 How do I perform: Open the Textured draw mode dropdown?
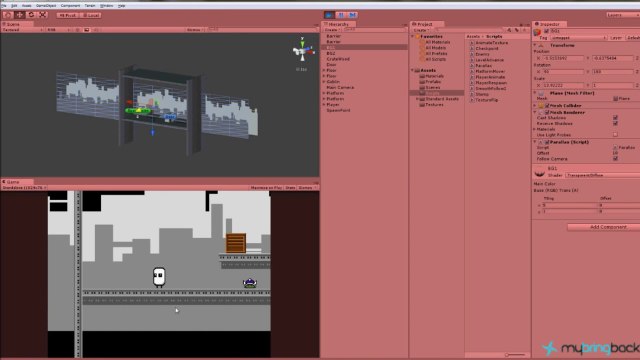[x=23, y=30]
